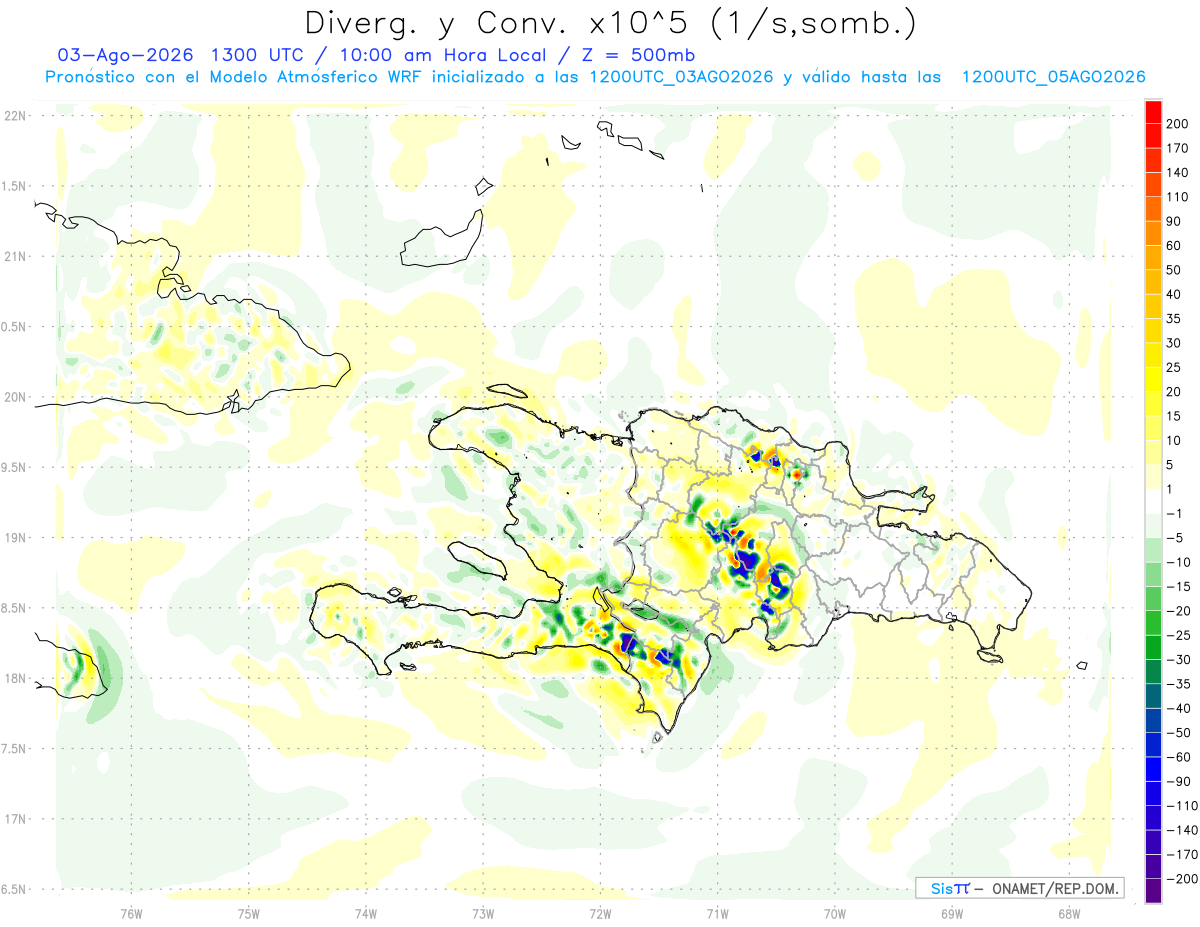The image size is (1200, 927).
Task: Click the -140 legend value
Action: pyautogui.click(x=1182, y=830)
